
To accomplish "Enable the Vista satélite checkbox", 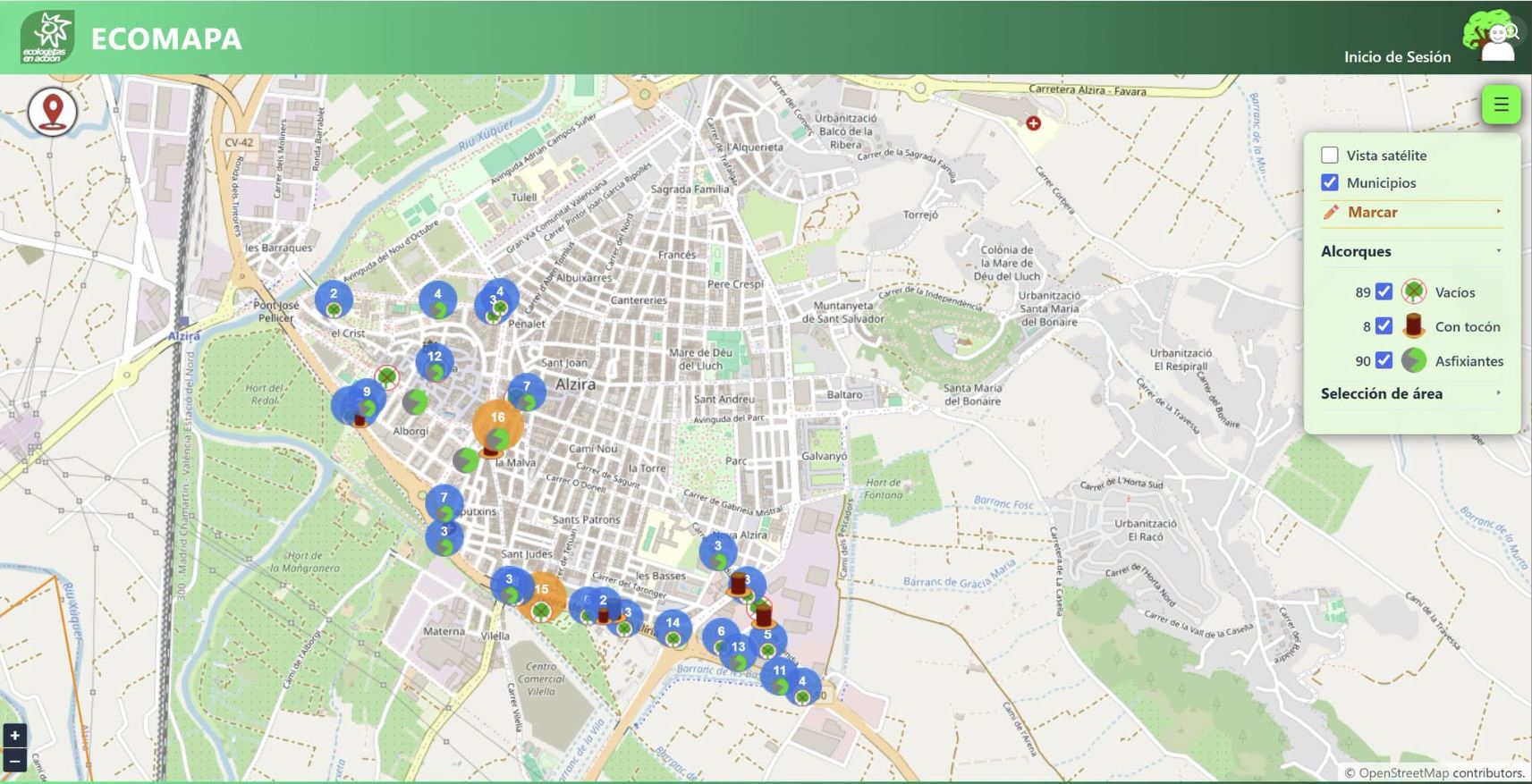I will 1330,155.
